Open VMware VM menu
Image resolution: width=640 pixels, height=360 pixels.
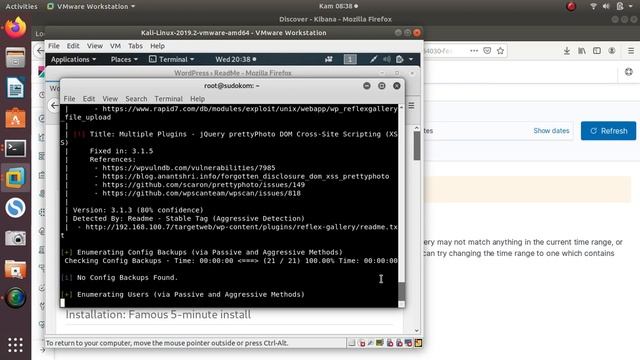coord(115,46)
